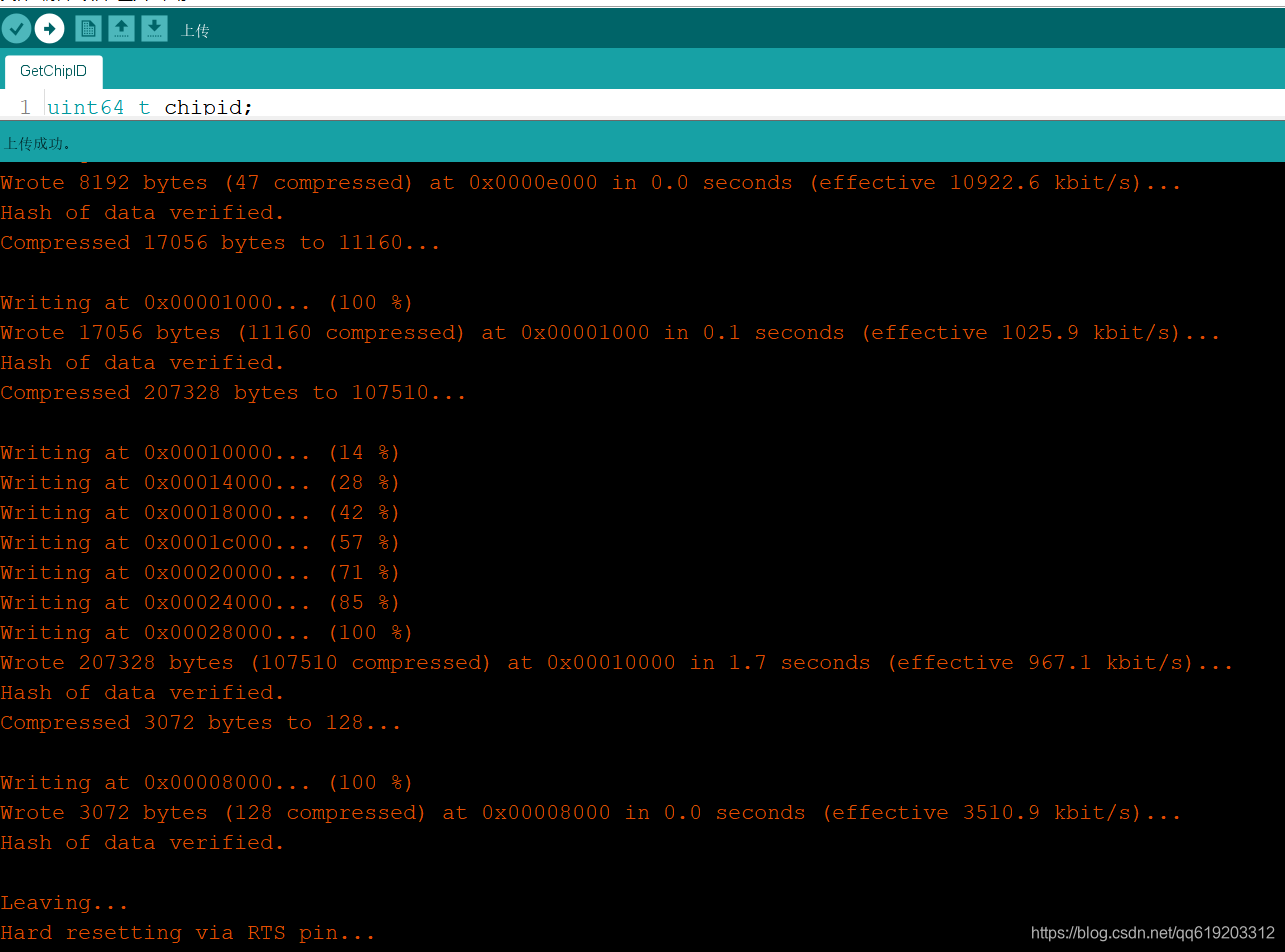1285x952 pixels.
Task: Click the 'Wrote 17056 bytes' console line
Action: (610, 333)
